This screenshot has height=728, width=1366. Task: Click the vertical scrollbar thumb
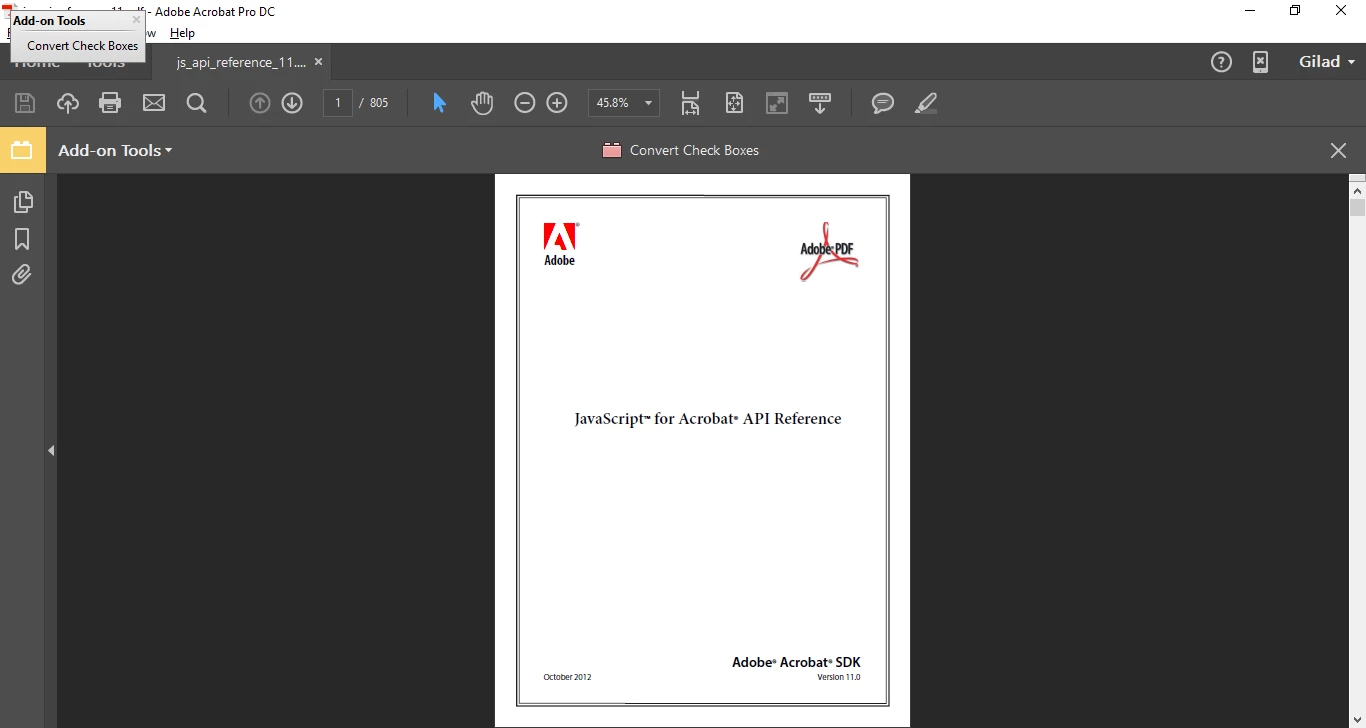pyautogui.click(x=1357, y=208)
